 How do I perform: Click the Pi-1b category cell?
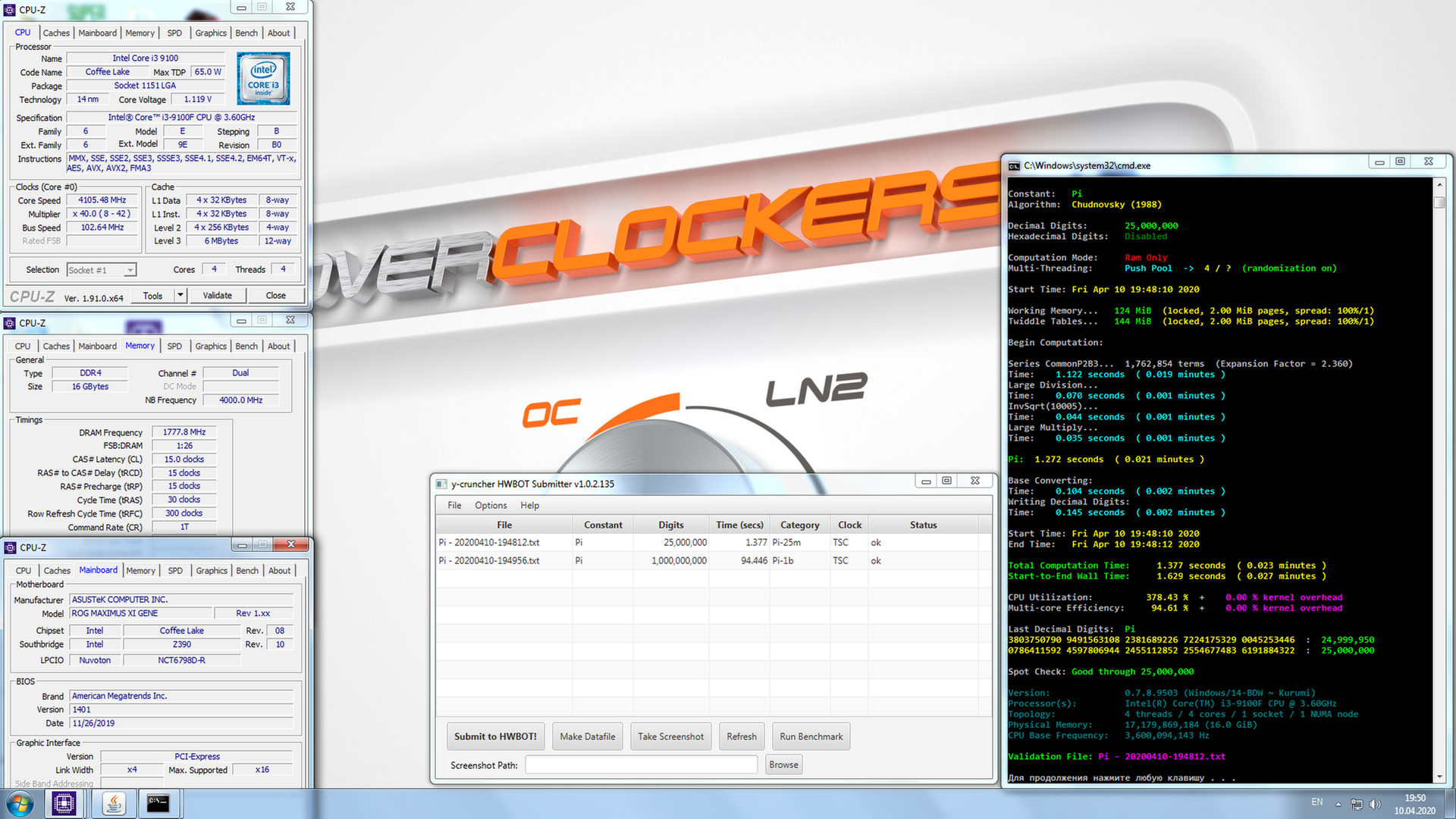[800, 560]
